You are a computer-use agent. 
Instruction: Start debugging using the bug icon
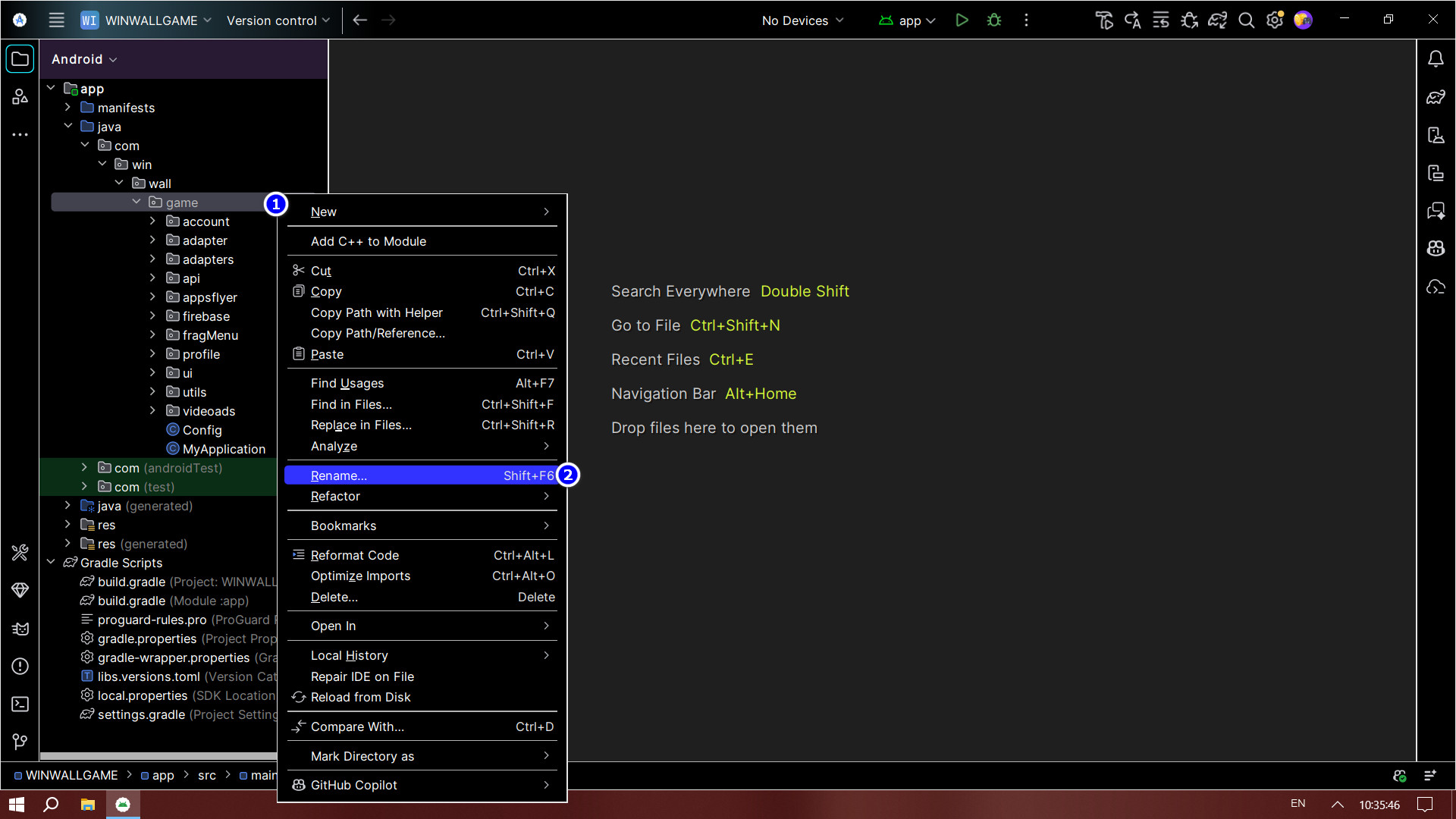pos(993,20)
